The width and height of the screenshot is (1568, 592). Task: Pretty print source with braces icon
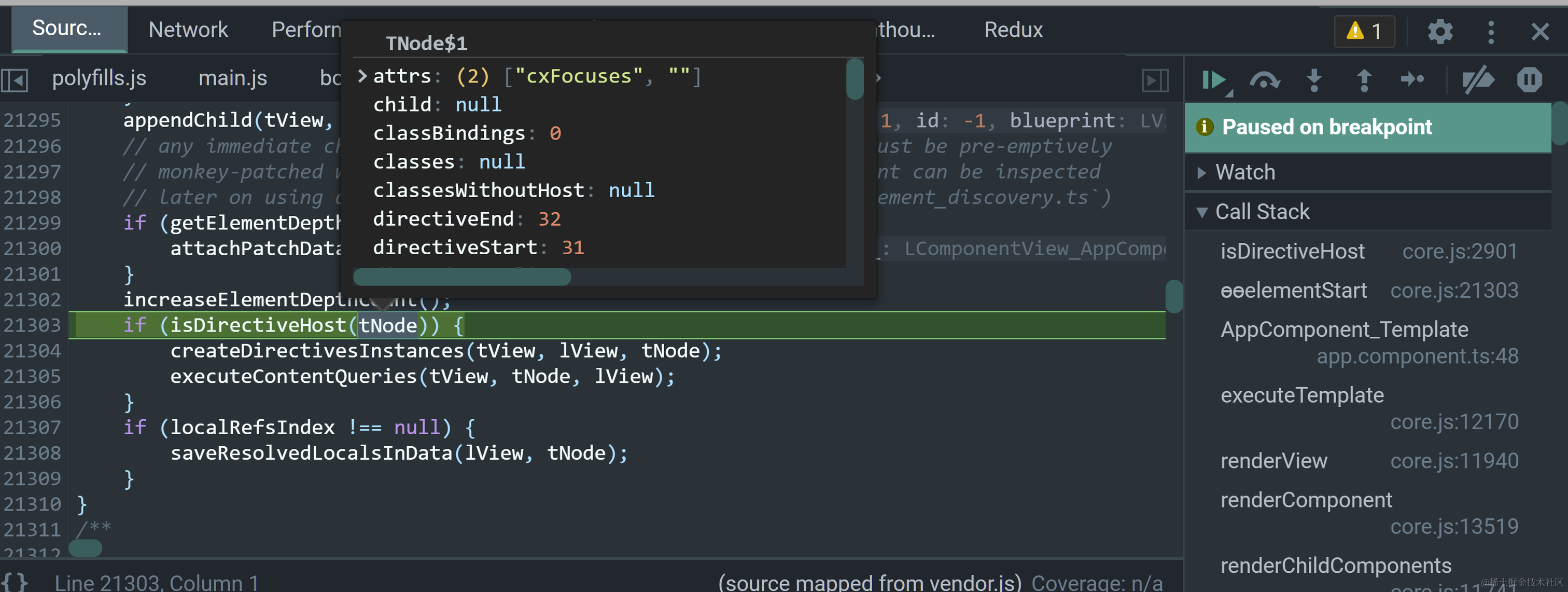pos(15,581)
